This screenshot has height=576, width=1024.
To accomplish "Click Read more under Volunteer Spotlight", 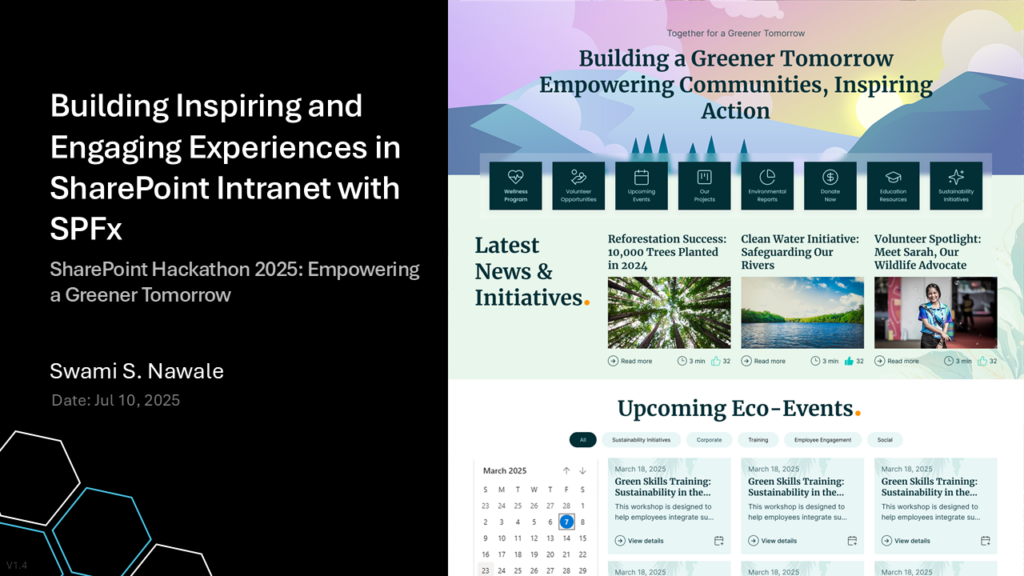I will point(897,361).
